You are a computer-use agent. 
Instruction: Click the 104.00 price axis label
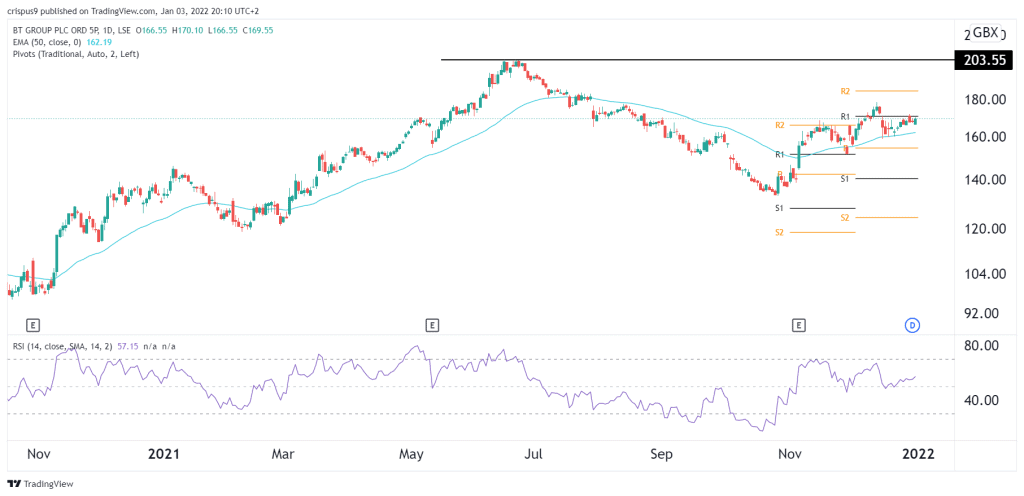tap(984, 274)
